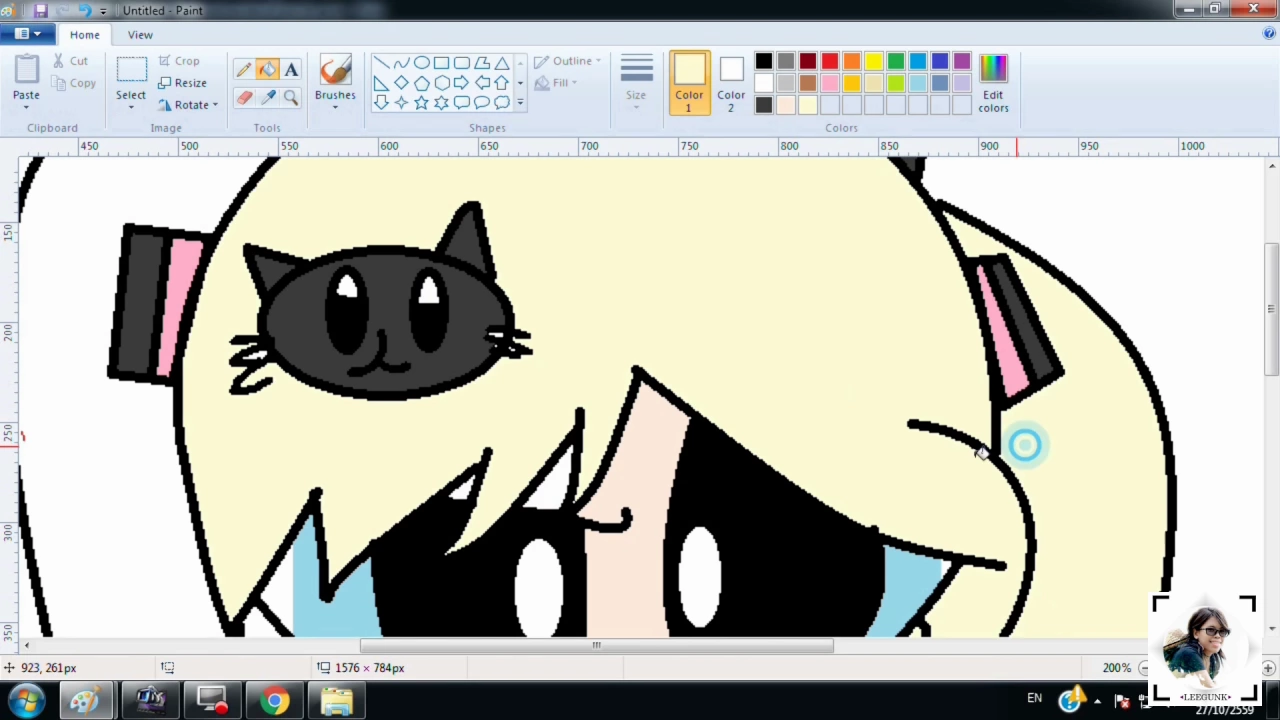Pick the purple color swatch
This screenshot has height=720, width=1280.
click(962, 62)
